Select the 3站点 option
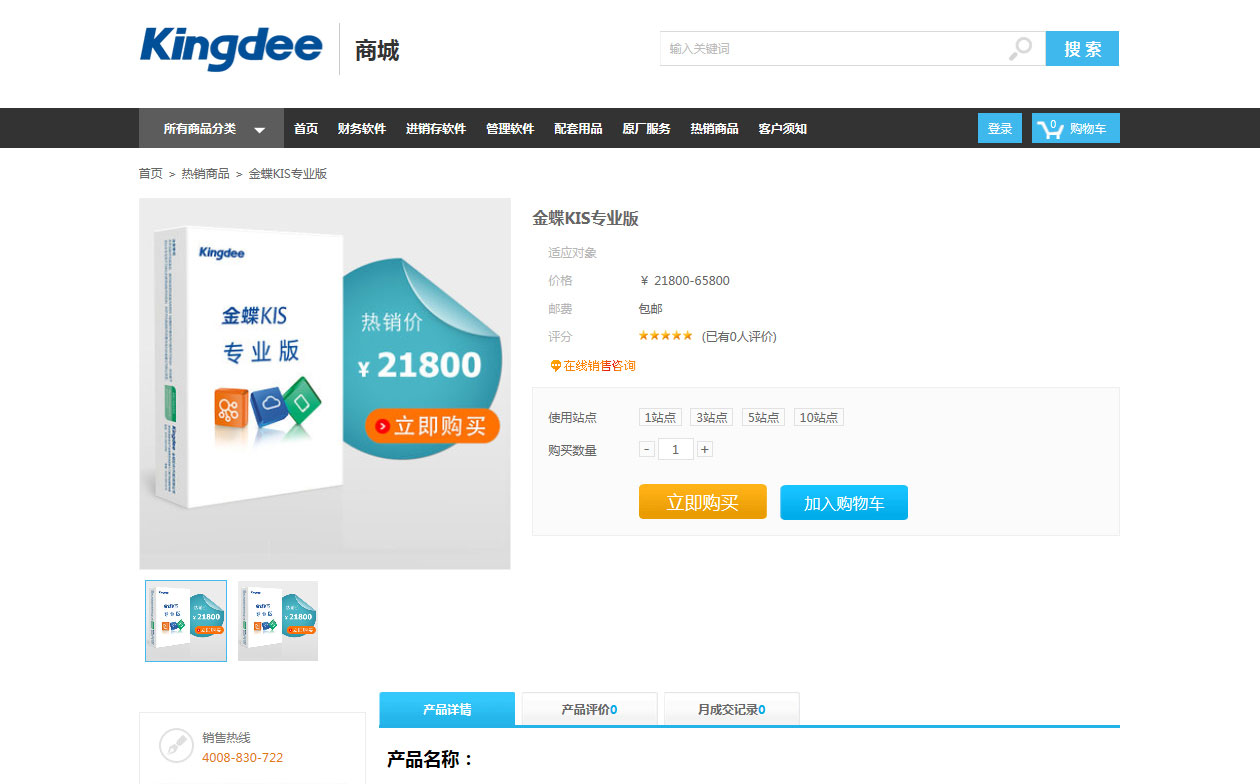Screen dimensions: 1260x784 click(712, 417)
